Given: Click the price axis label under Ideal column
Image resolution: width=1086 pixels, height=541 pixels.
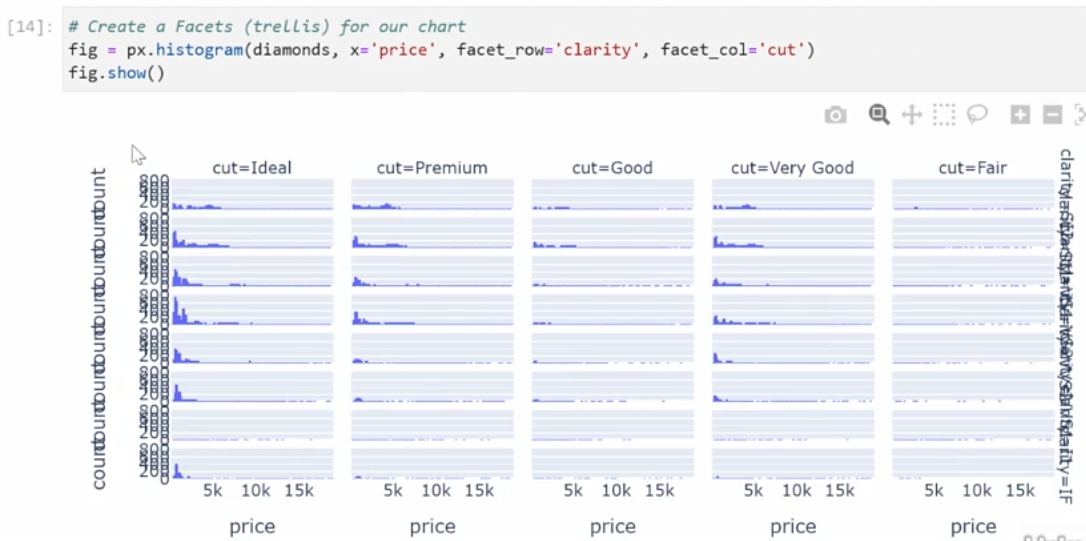Looking at the screenshot, I should coord(252,526).
